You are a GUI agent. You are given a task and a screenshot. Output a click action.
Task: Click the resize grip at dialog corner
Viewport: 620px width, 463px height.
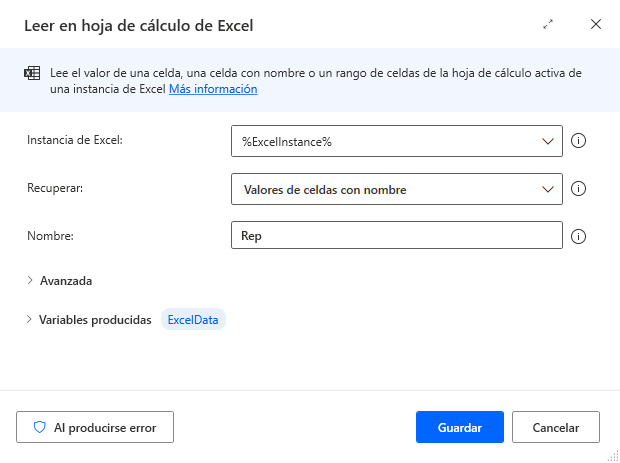(x=613, y=456)
